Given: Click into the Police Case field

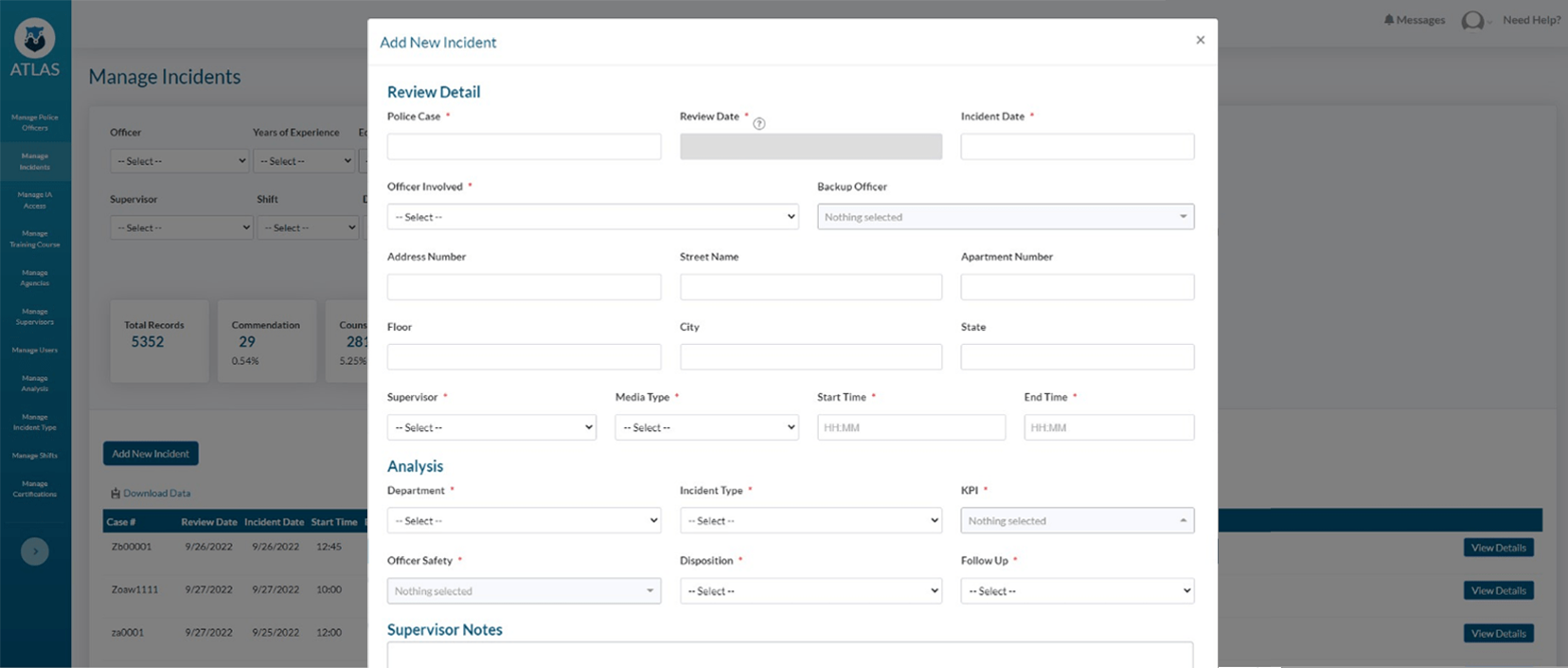Looking at the screenshot, I should pos(524,147).
